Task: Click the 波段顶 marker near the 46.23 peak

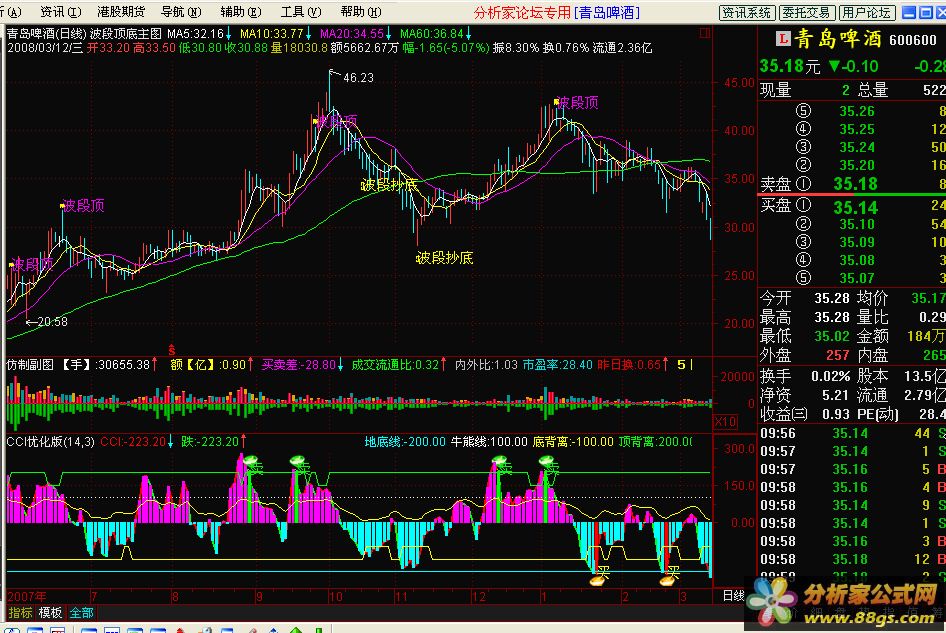Action: click(335, 121)
